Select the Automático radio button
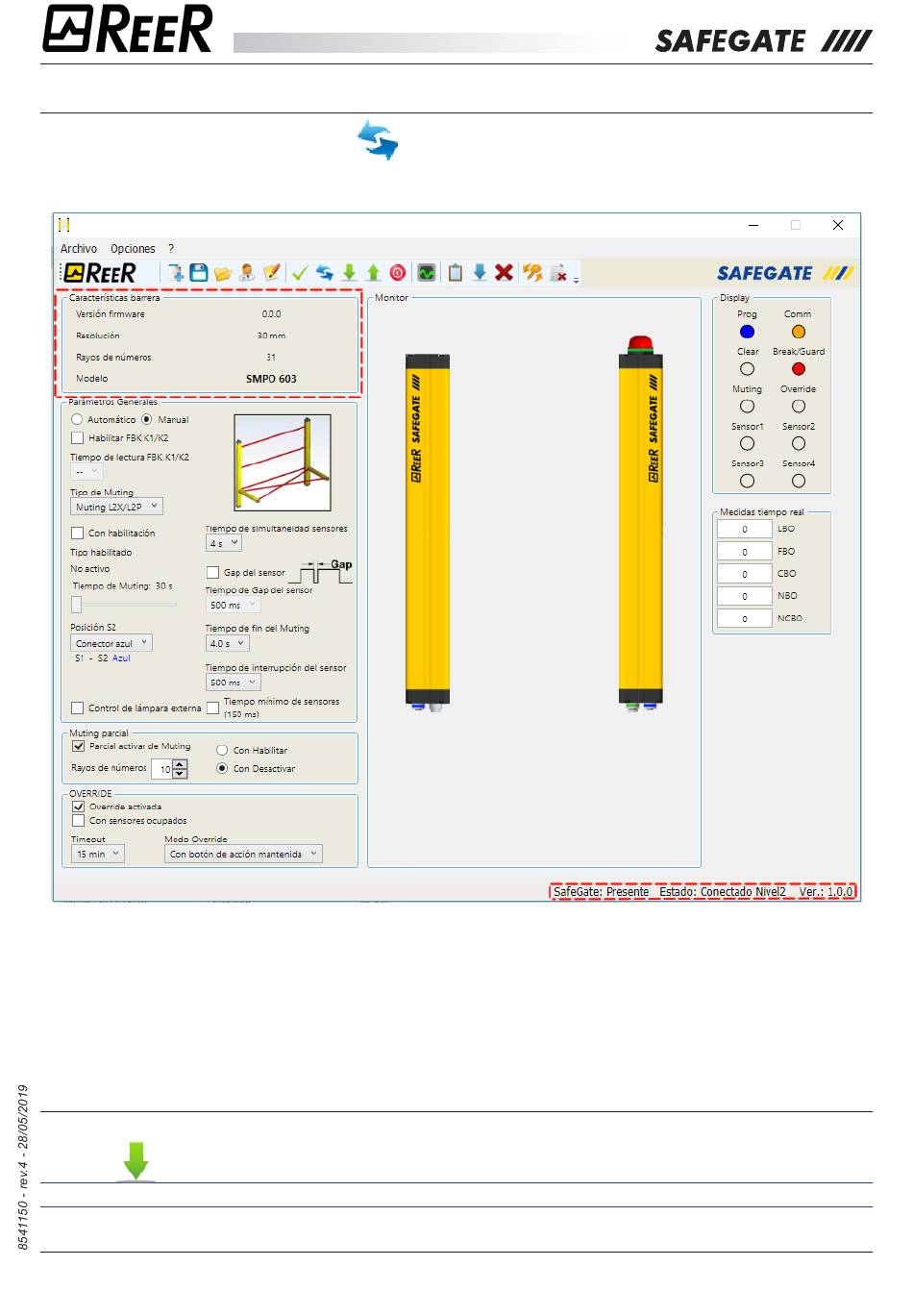This screenshot has height=1316, width=913. coord(77,419)
